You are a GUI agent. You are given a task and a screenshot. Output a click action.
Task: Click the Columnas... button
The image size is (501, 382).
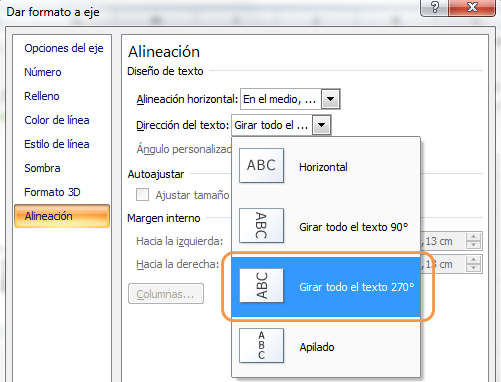[166, 294]
